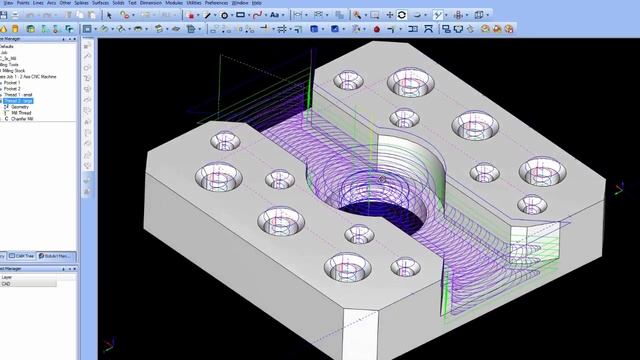Open the Spline tool dropdown arrow
640x360 pixels.
[265, 16]
